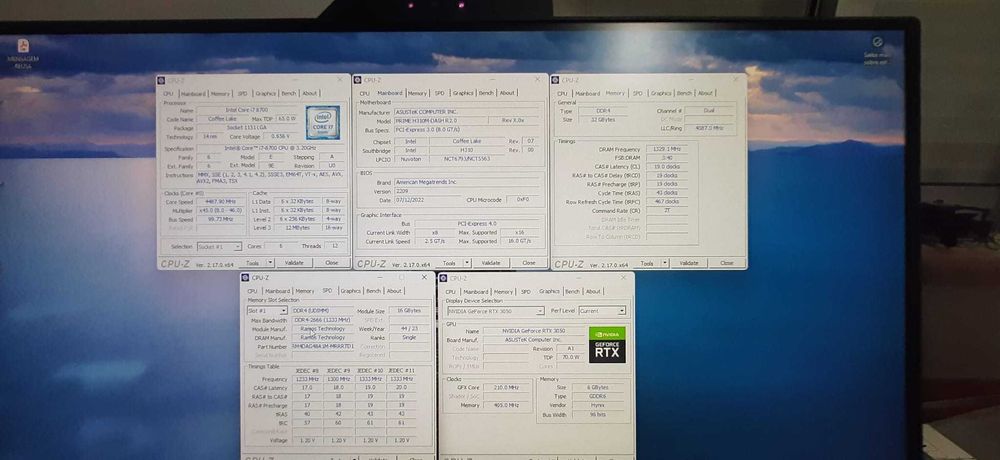Expand the Socket #1 selection dropdown
This screenshot has width=1000, height=460.
(x=238, y=246)
